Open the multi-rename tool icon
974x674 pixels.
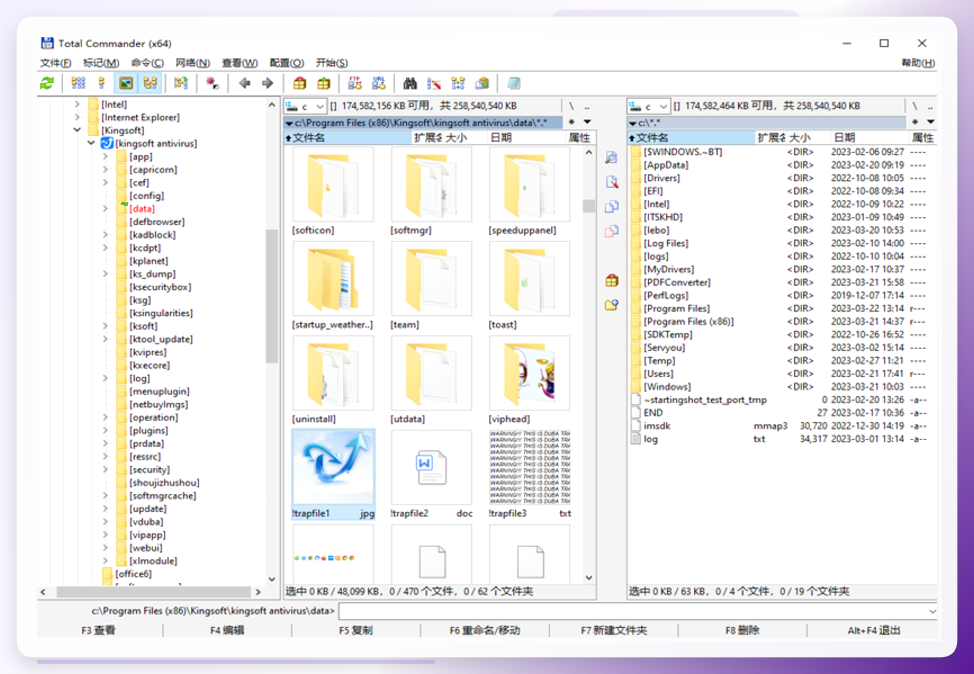coord(434,83)
